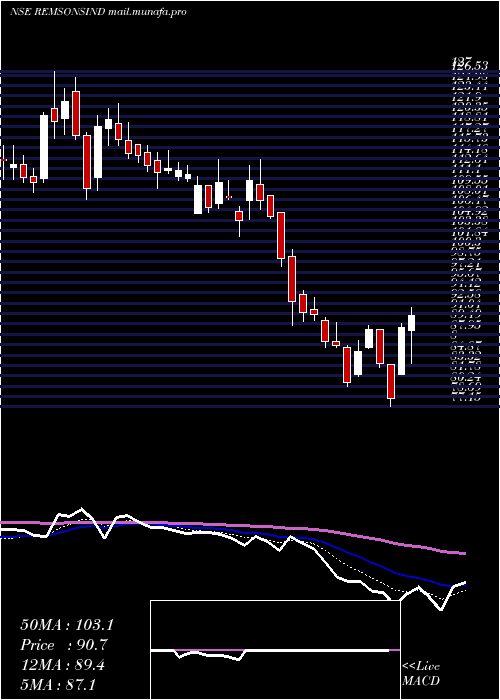
Task: Click the <<Live MACD label
Action: [x=421, y=674]
